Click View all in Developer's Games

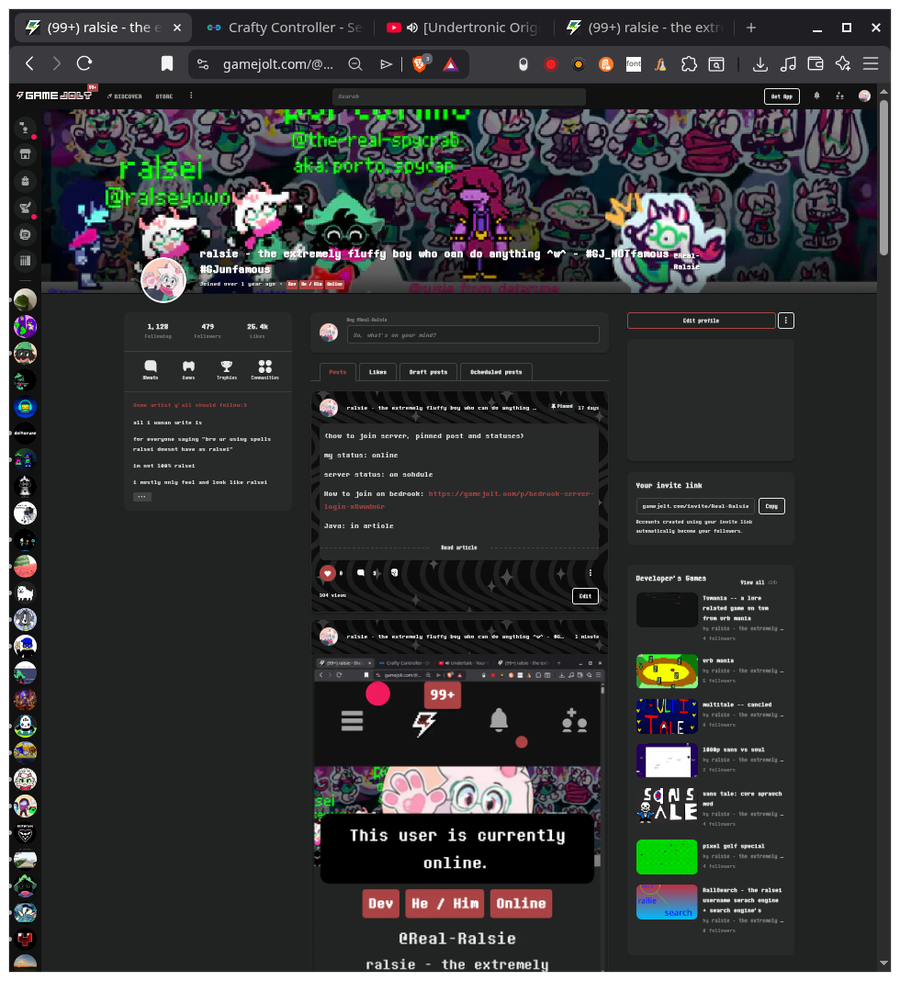coord(752,582)
